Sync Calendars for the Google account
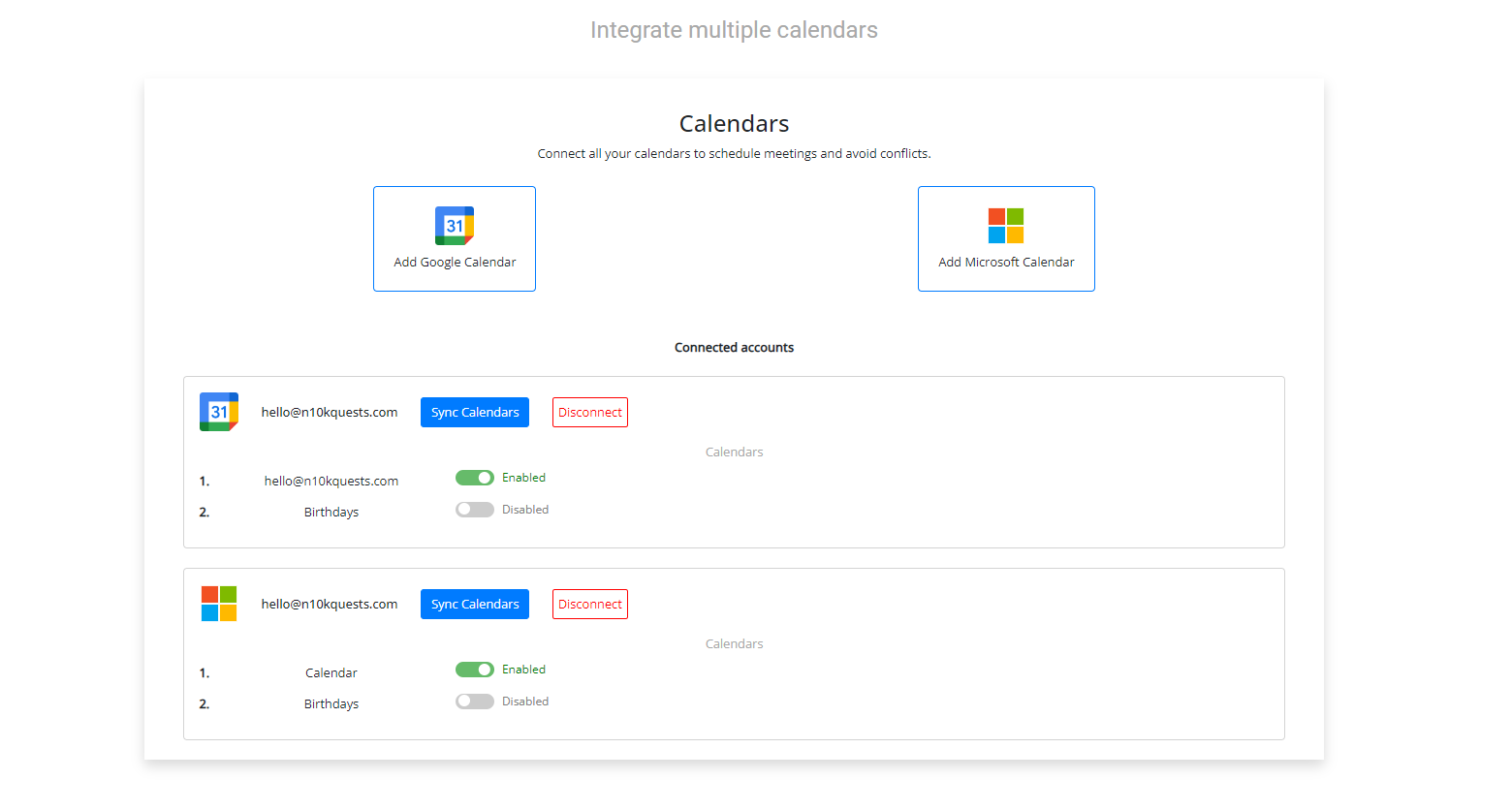 coord(475,412)
